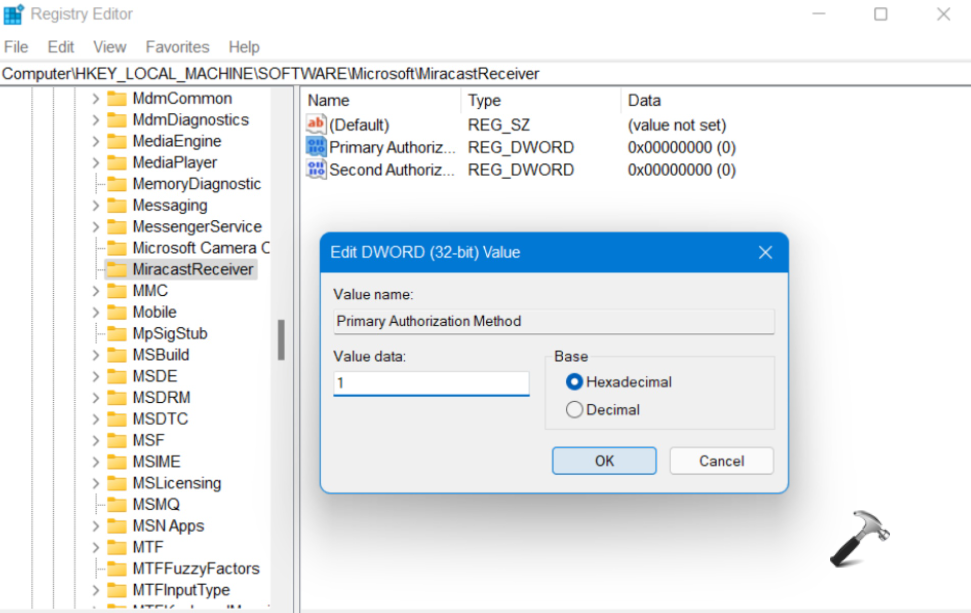This screenshot has width=971, height=613.
Task: Expand the Mobile key
Action: click(x=95, y=312)
